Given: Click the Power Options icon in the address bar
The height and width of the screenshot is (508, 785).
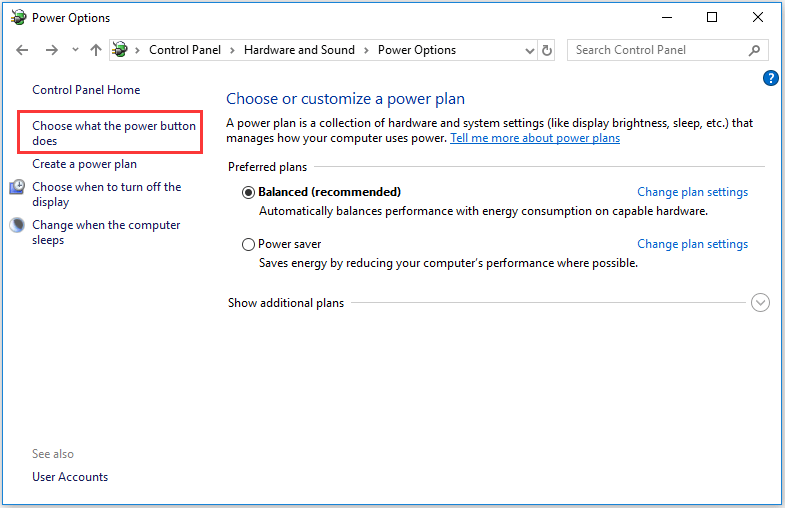Looking at the screenshot, I should coord(121,50).
